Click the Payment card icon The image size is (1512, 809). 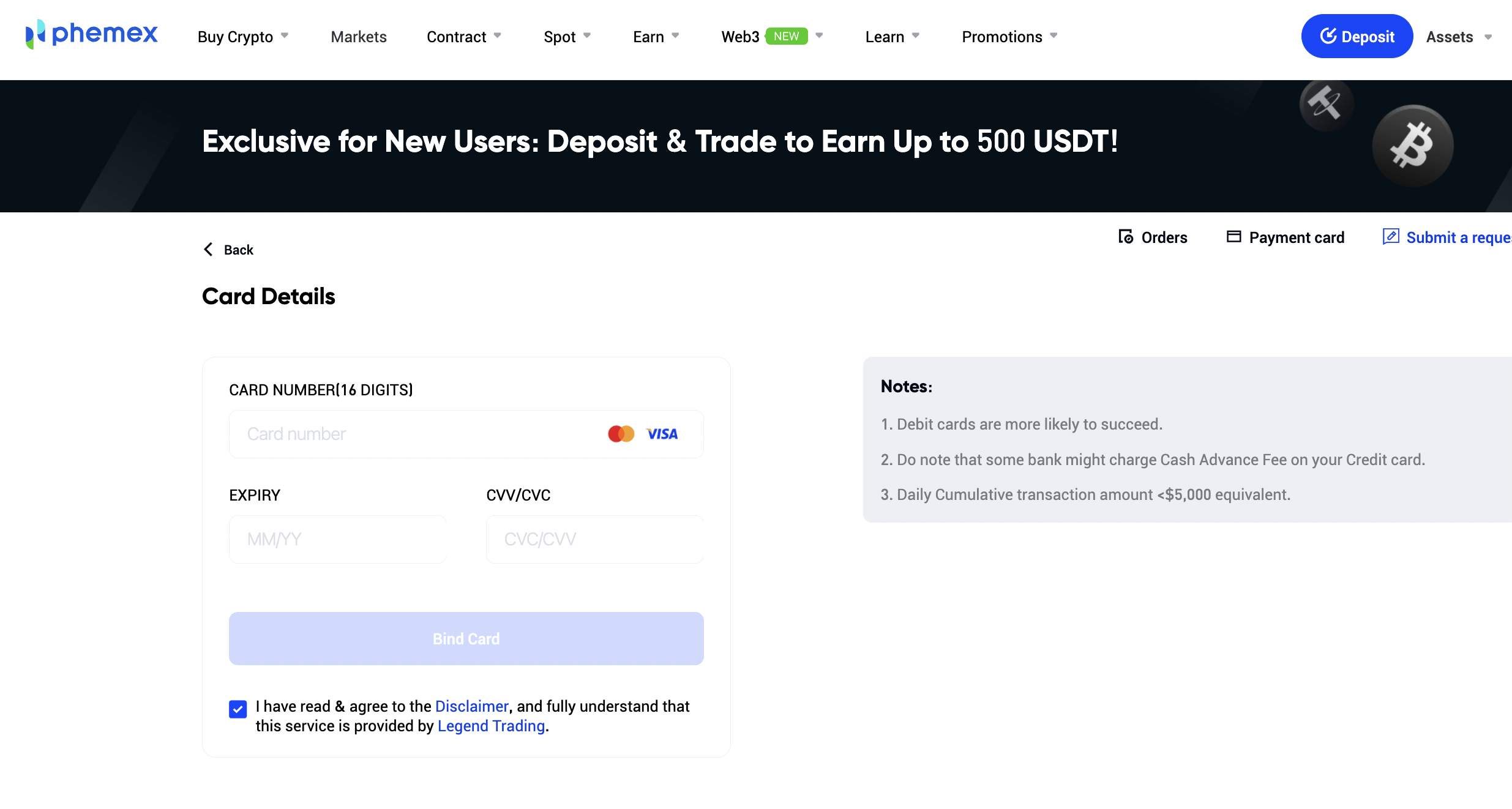[x=1233, y=237]
